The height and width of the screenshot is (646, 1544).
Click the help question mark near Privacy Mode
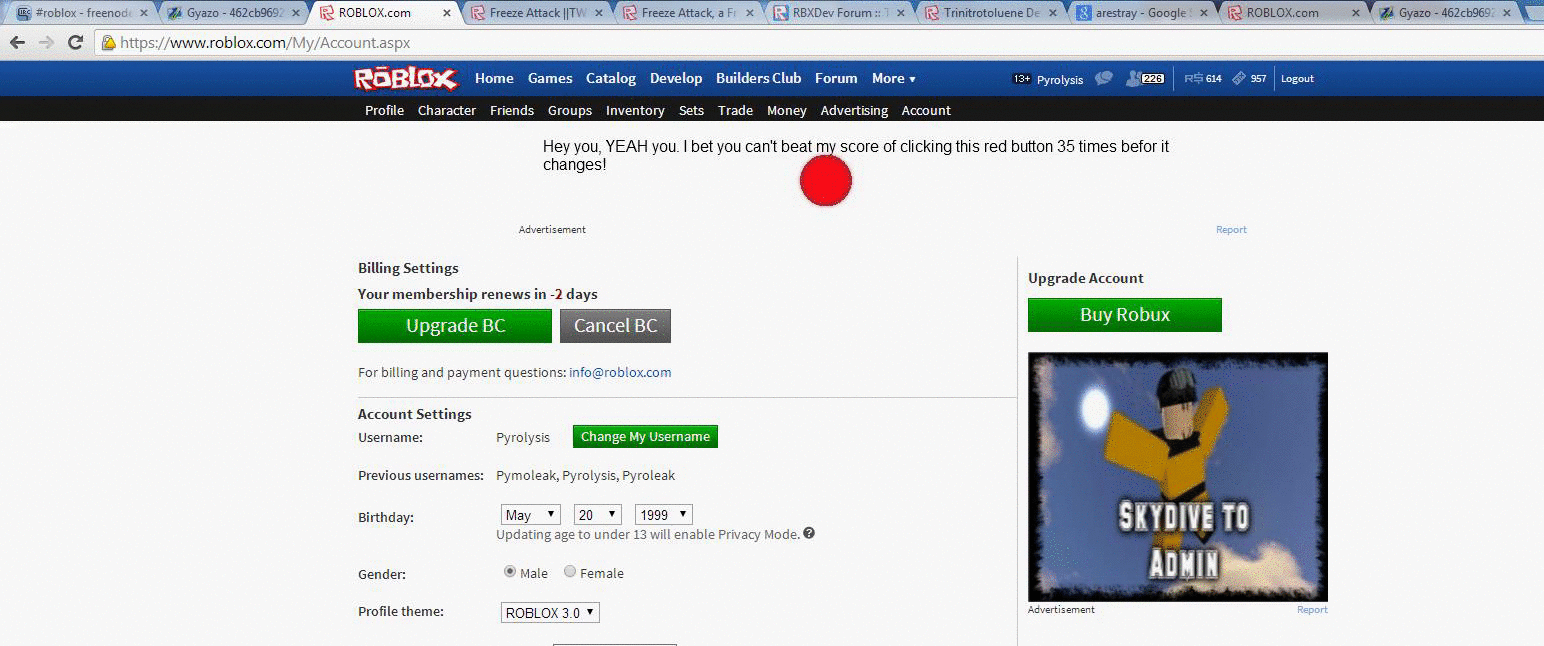pos(809,533)
